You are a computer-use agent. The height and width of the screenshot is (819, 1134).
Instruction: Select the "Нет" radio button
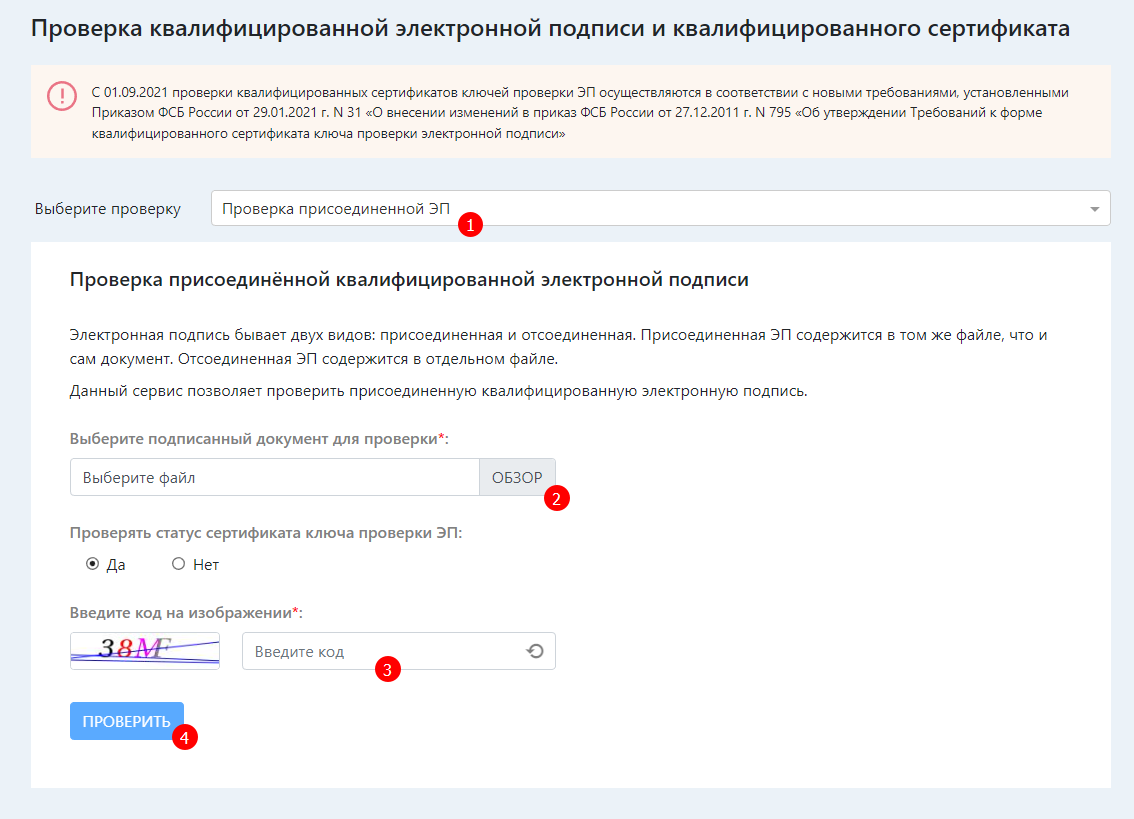(x=178, y=564)
